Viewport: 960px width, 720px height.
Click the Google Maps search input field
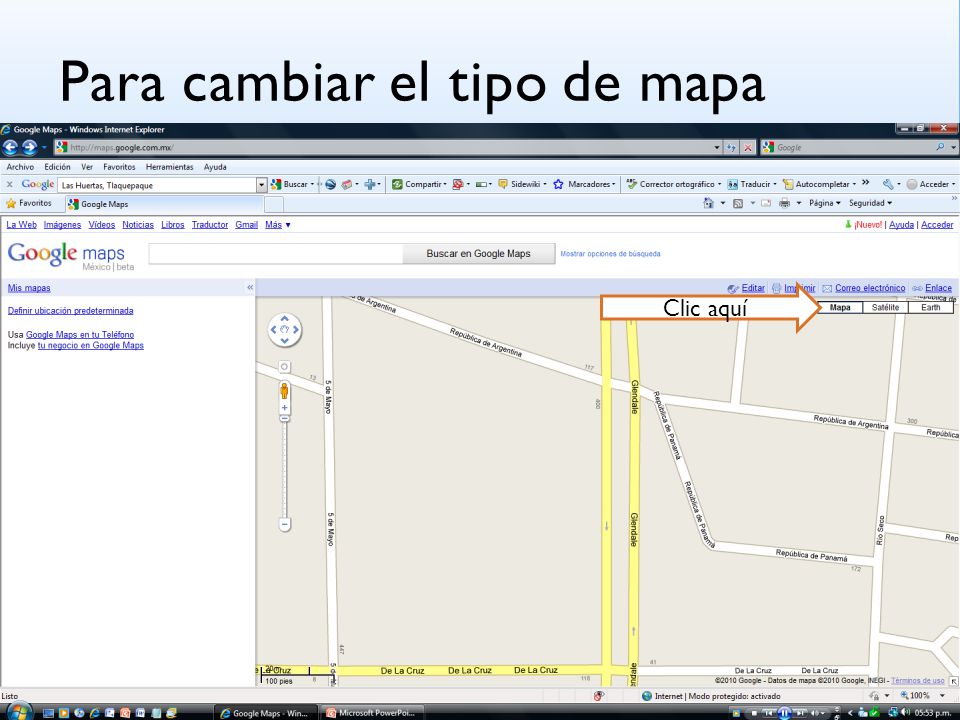[276, 253]
